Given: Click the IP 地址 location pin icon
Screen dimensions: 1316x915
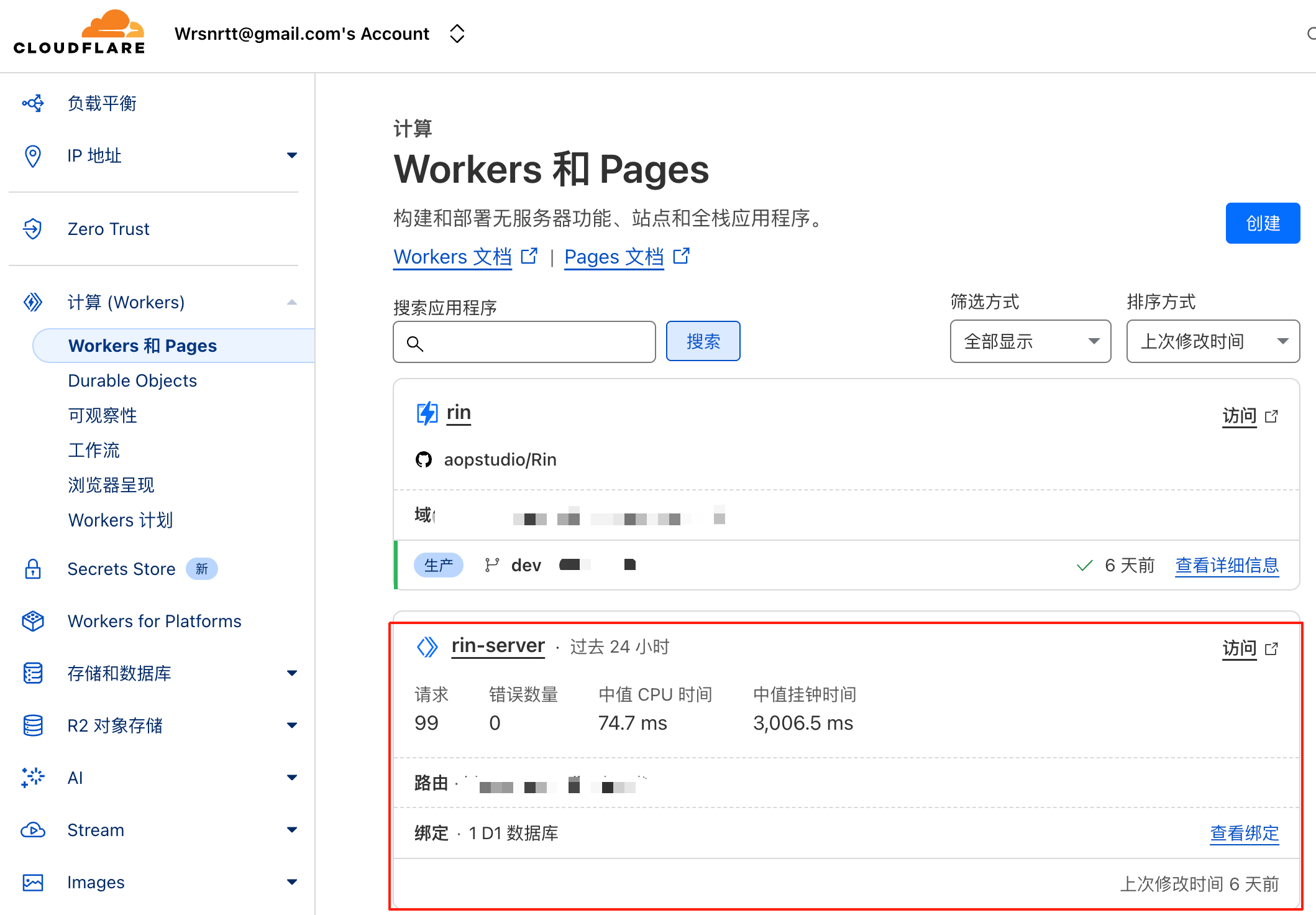Looking at the screenshot, I should (33, 155).
